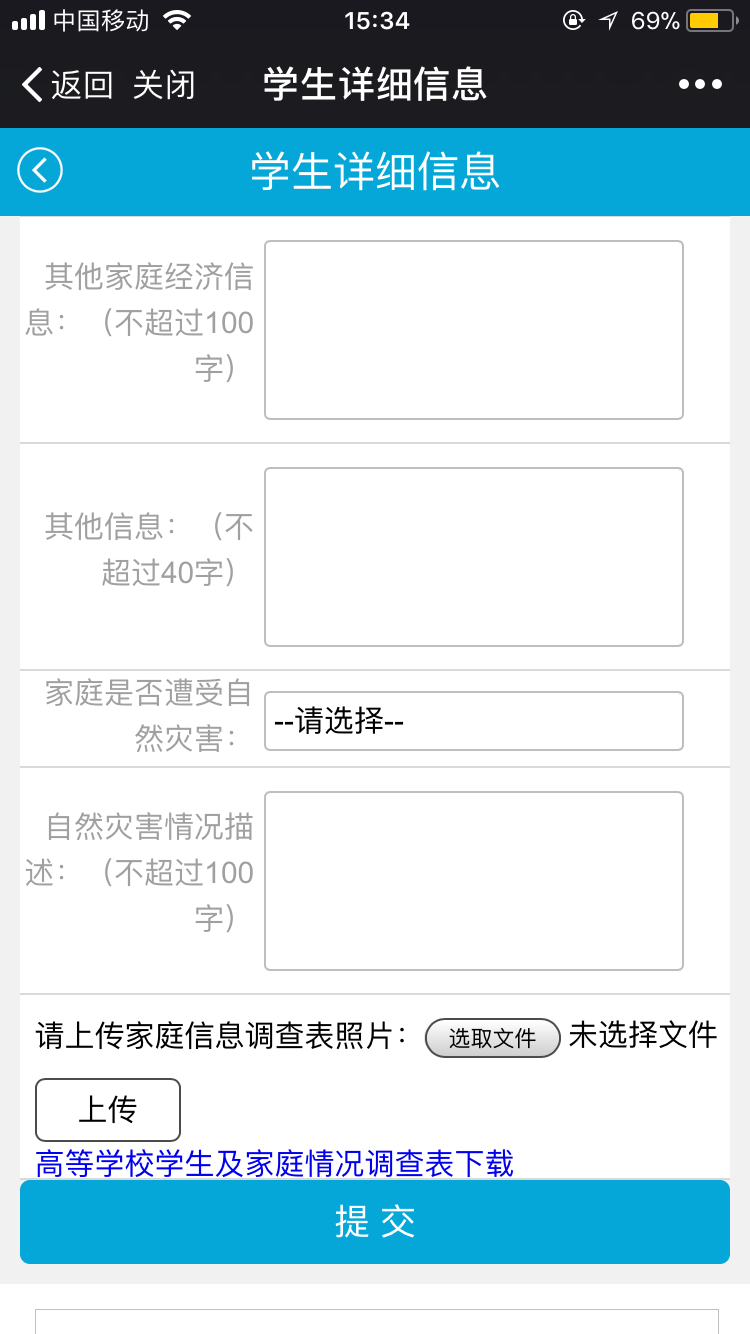Open the three-dot more menu

click(x=700, y=85)
